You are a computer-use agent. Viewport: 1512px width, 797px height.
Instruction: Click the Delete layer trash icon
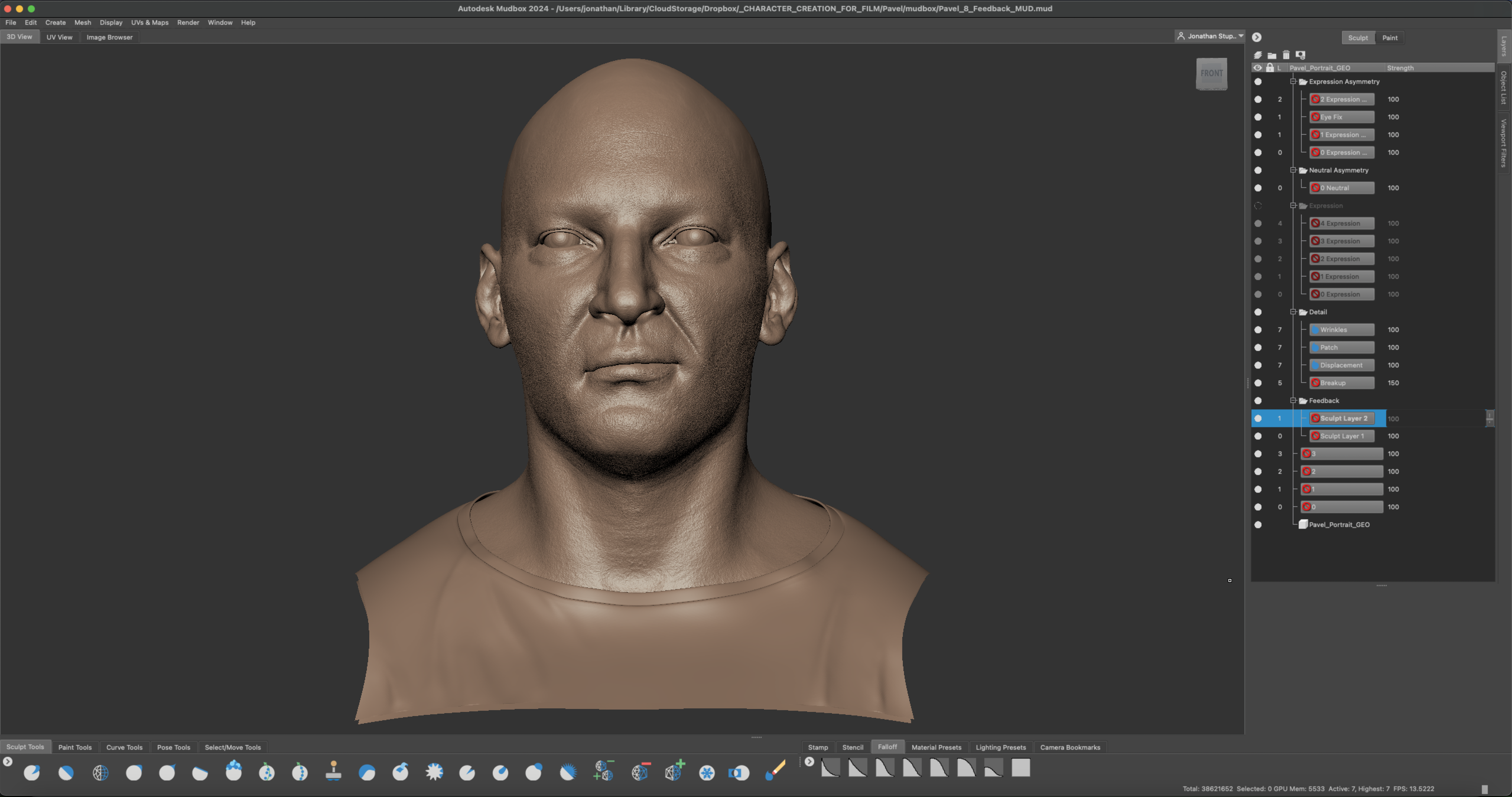[1286, 55]
